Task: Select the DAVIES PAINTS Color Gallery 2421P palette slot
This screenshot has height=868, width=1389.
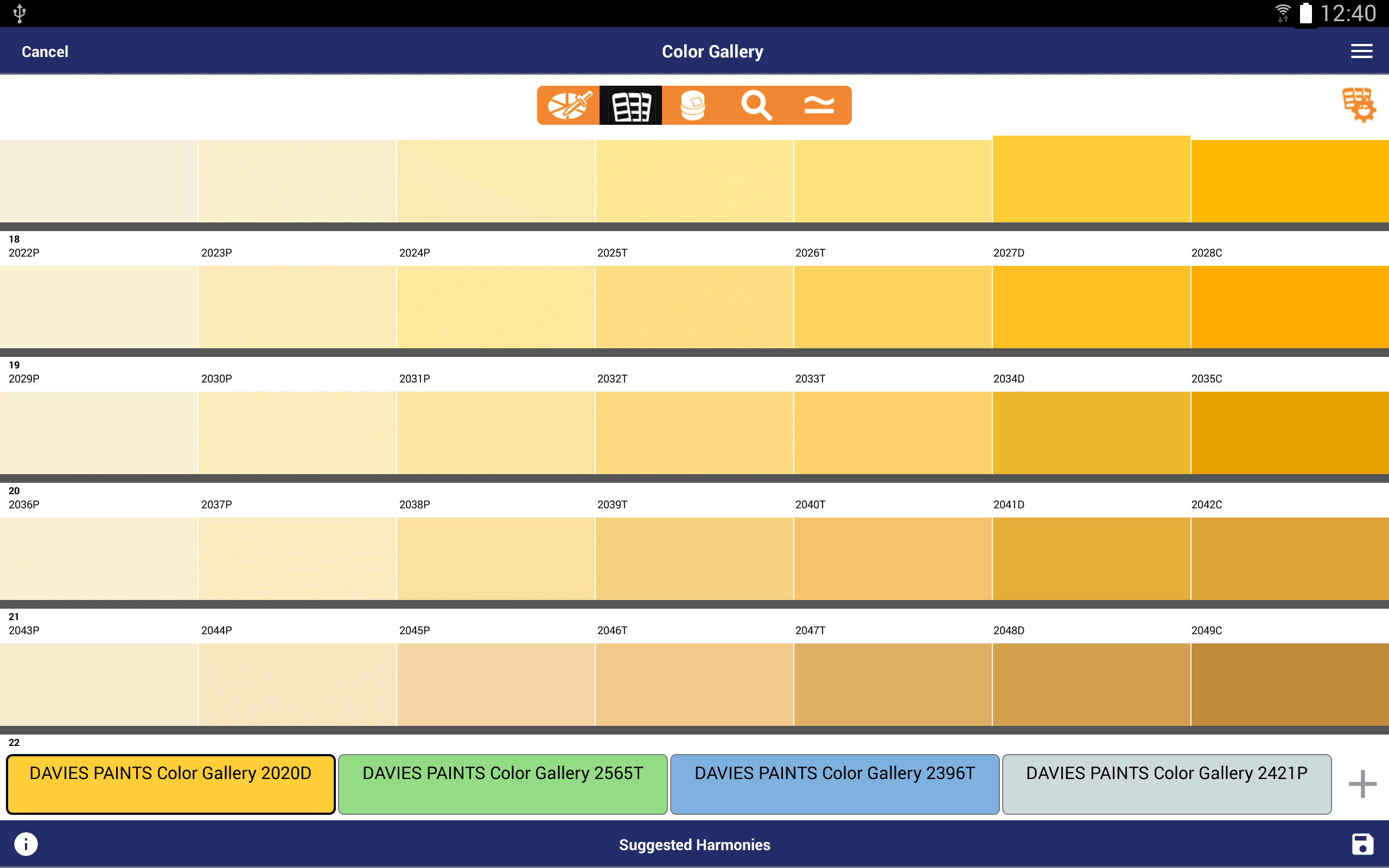Action: click(x=1167, y=784)
